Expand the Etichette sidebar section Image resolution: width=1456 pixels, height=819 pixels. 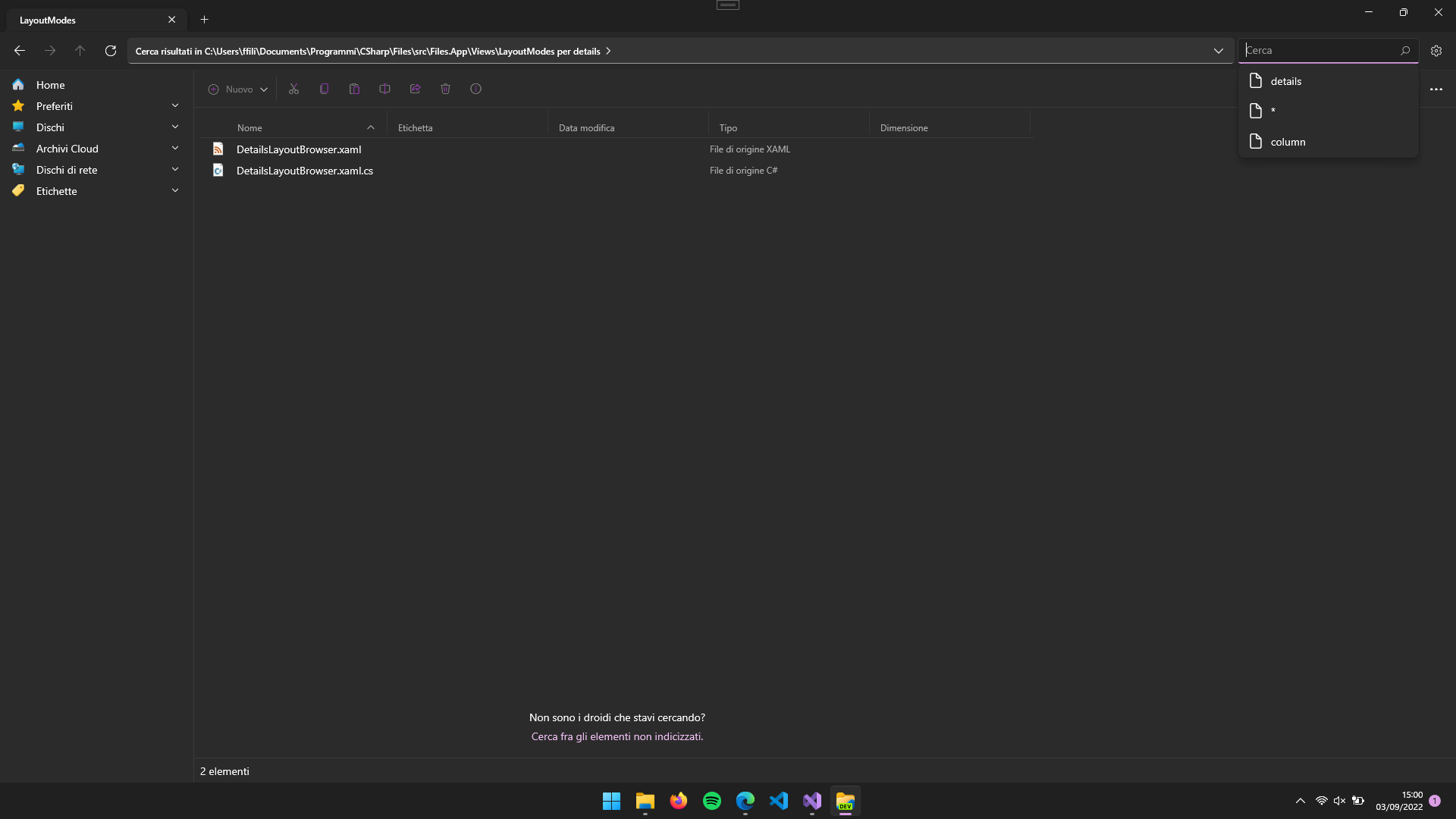pyautogui.click(x=175, y=190)
